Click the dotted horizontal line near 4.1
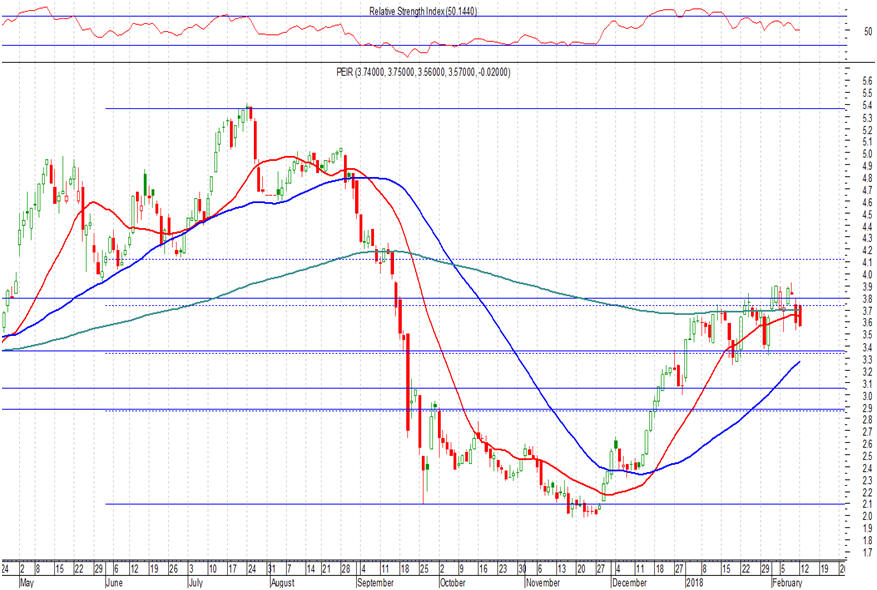The image size is (877, 590). click(x=600, y=260)
